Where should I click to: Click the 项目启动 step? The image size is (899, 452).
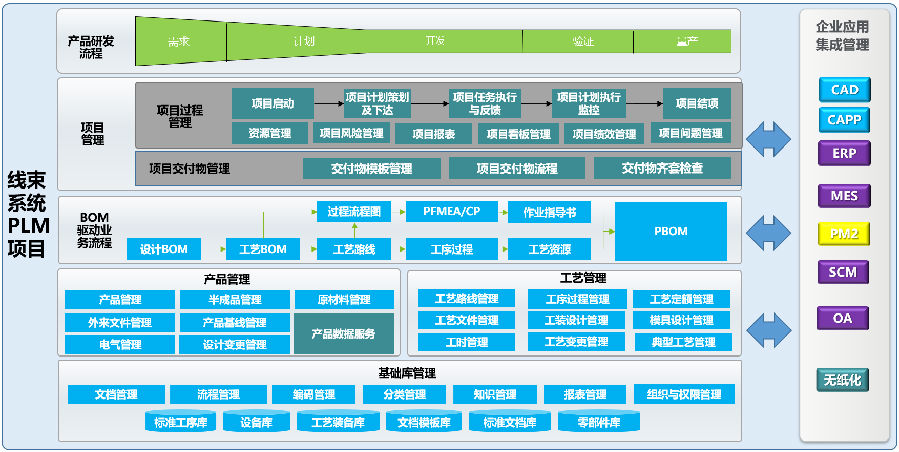click(x=273, y=104)
